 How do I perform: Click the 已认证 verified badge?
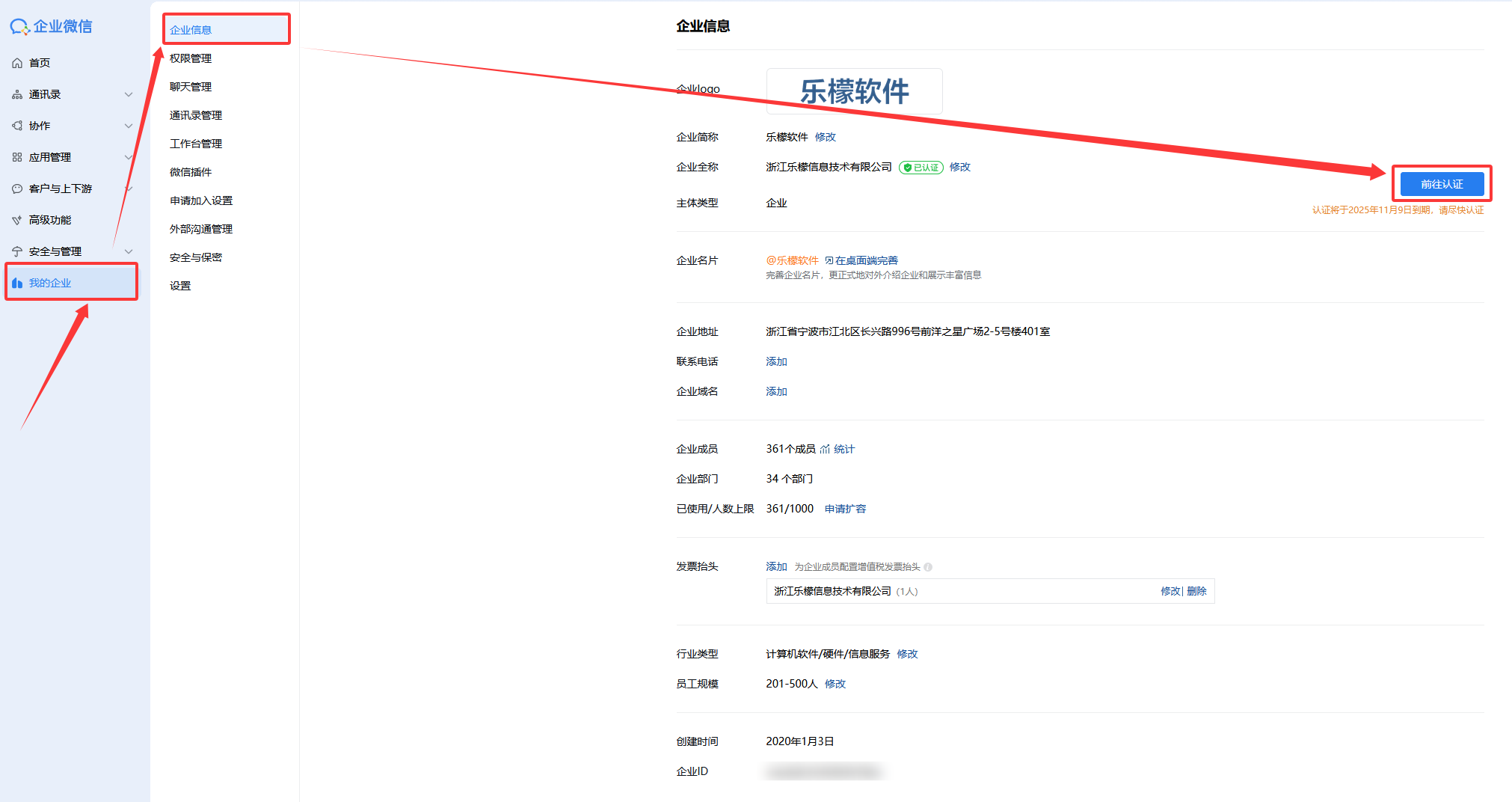click(921, 168)
